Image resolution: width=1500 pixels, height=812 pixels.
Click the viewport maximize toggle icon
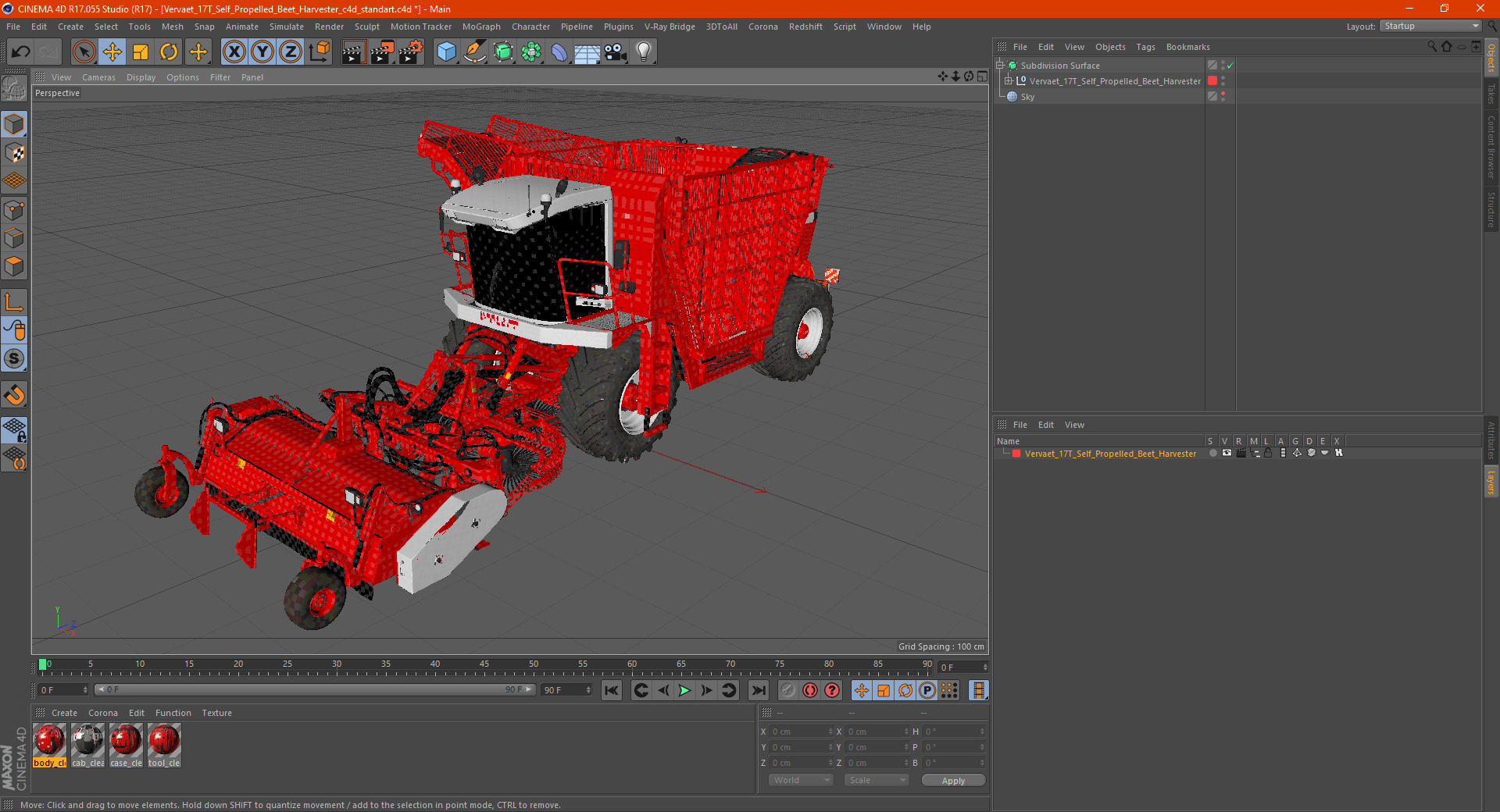coord(982,77)
